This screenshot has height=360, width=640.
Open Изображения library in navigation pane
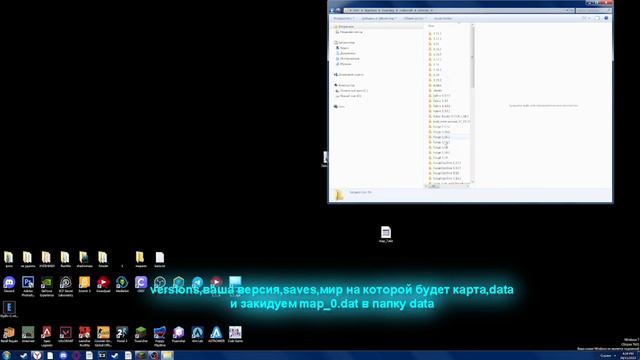(347, 58)
